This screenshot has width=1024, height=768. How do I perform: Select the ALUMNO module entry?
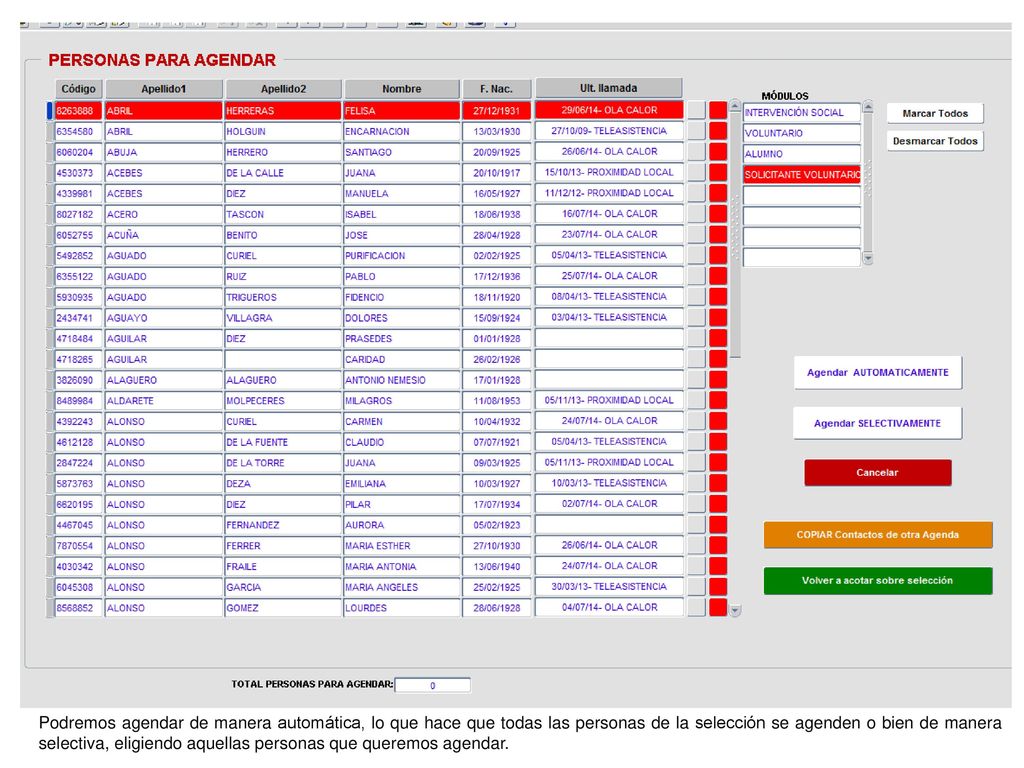tap(802, 154)
